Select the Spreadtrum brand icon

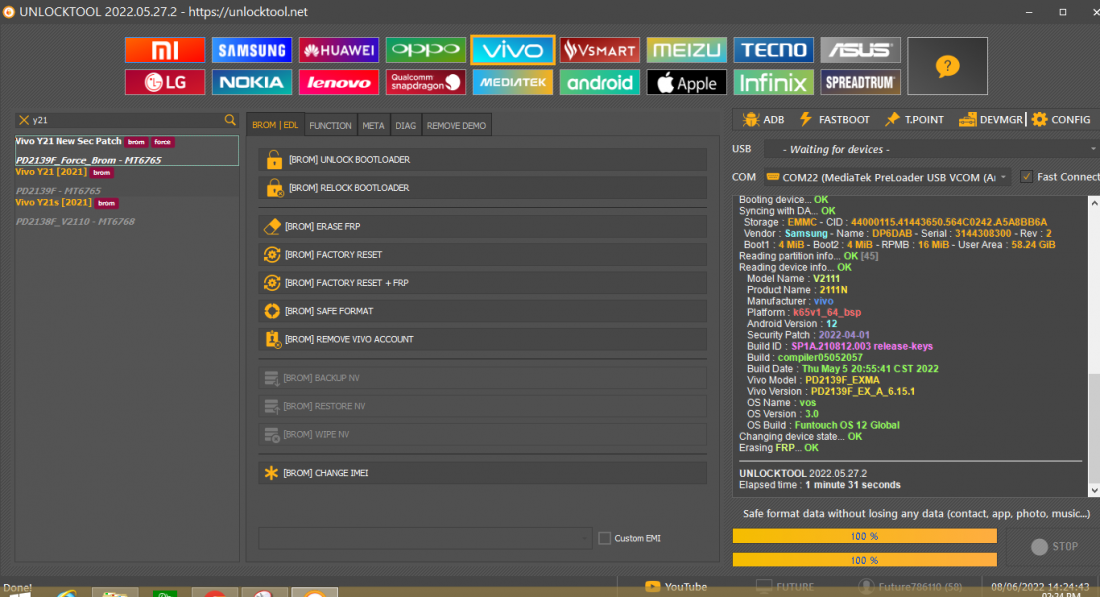[x=861, y=82]
